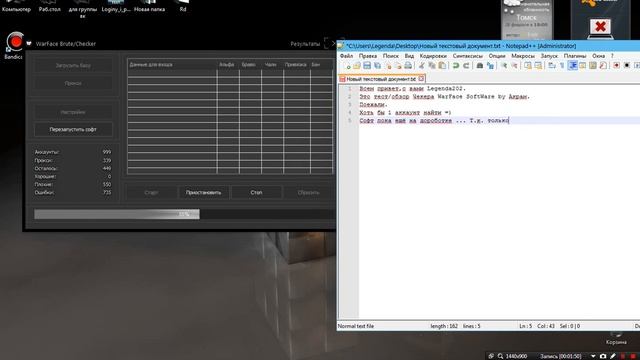The image size is (640, 360).
Task: Zoom out using the toolbar icon
Action: tap(514, 66)
